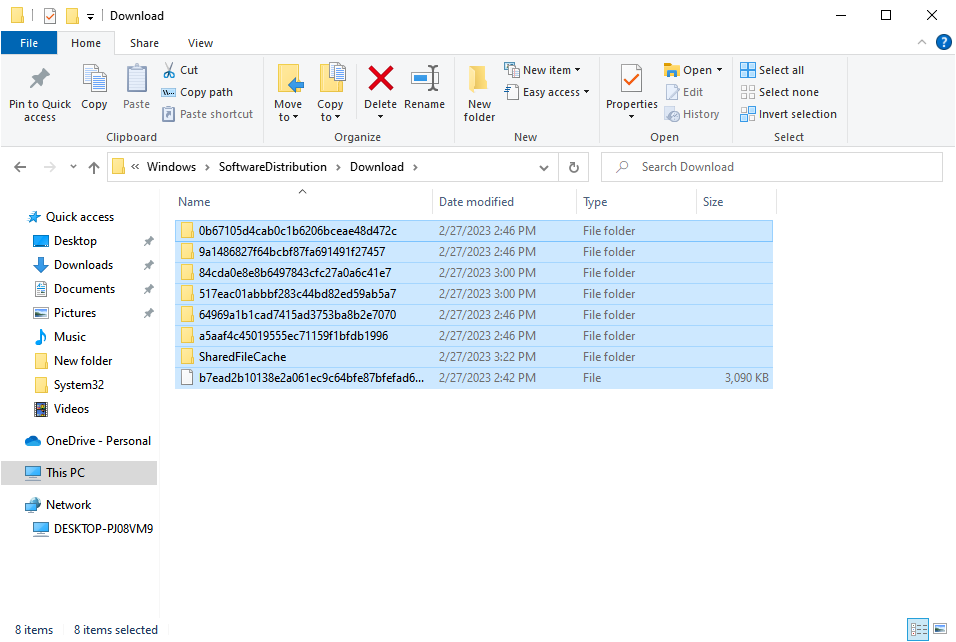Expand the New item dropdown

577,70
